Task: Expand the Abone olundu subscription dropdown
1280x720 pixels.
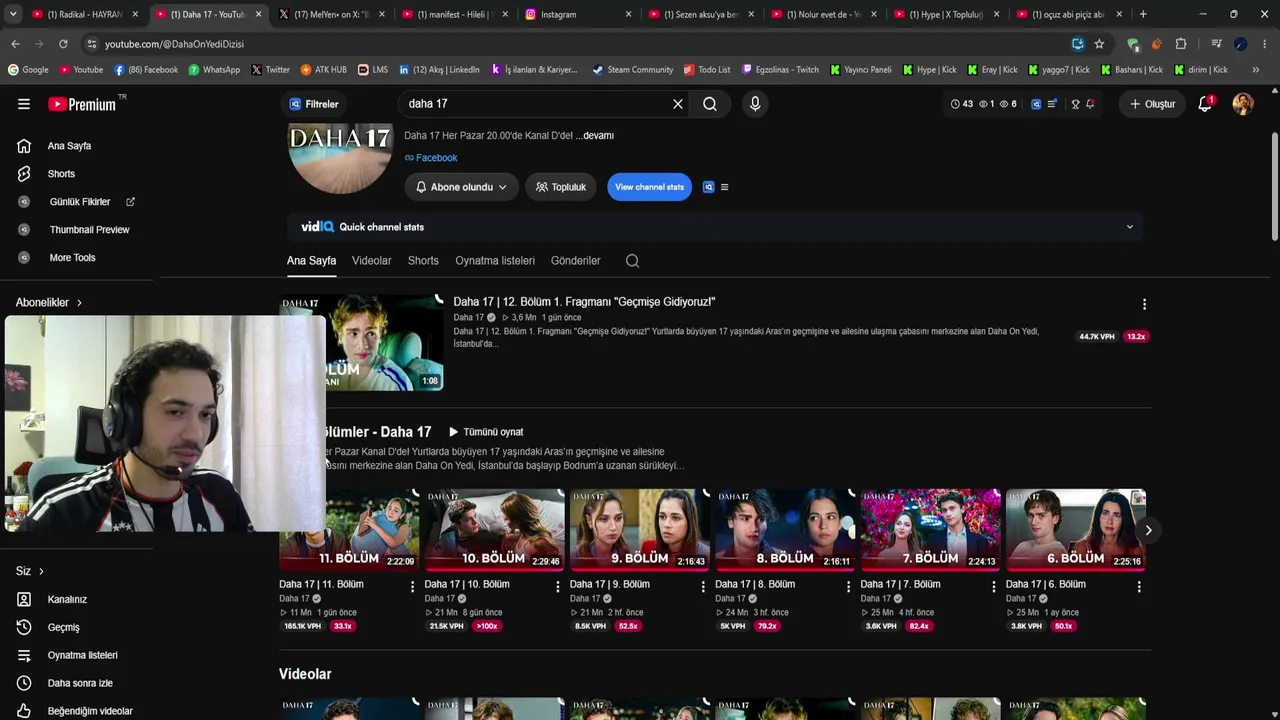Action: [462, 187]
